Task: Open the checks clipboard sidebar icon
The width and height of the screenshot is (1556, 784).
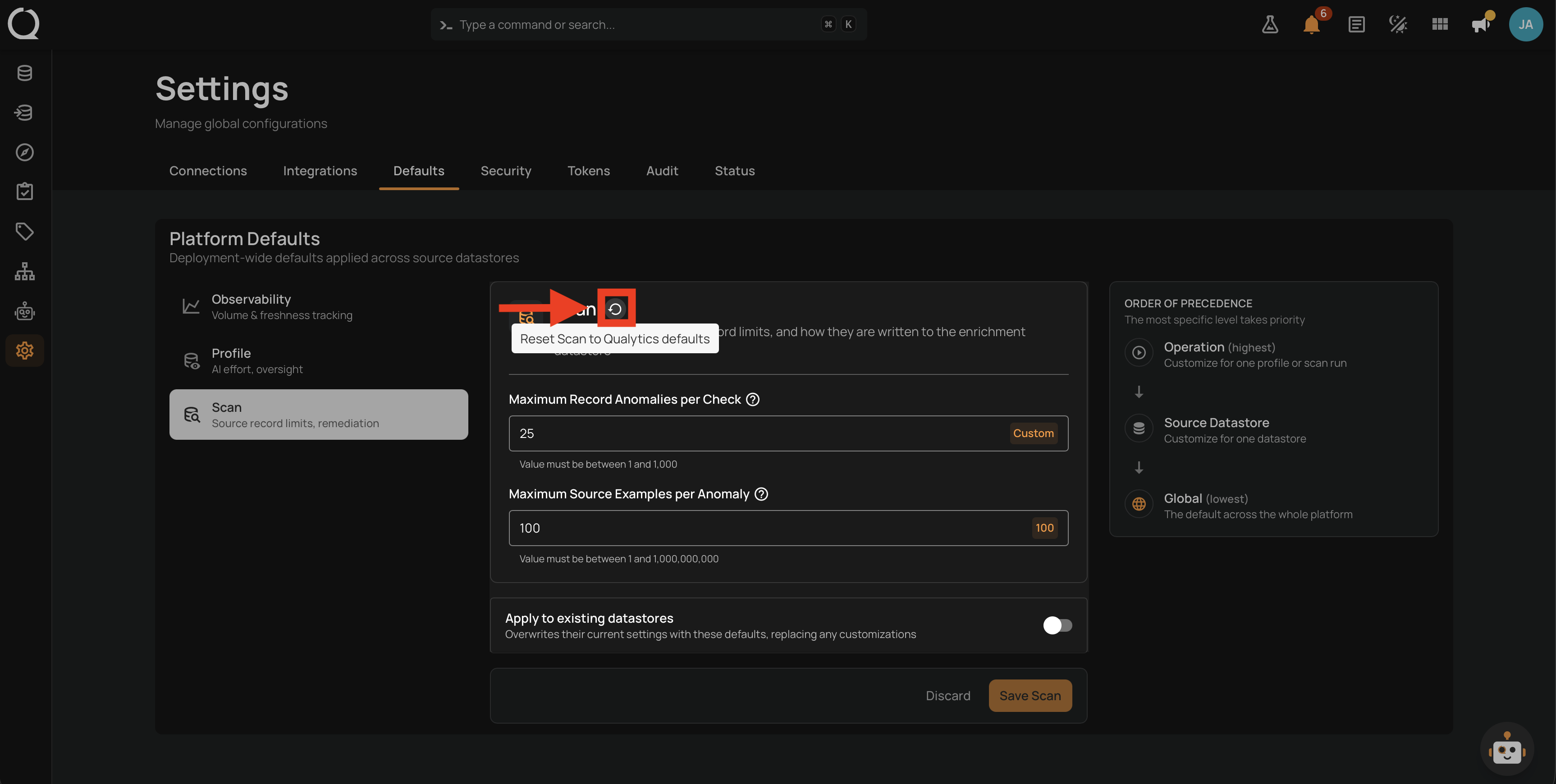Action: click(25, 191)
